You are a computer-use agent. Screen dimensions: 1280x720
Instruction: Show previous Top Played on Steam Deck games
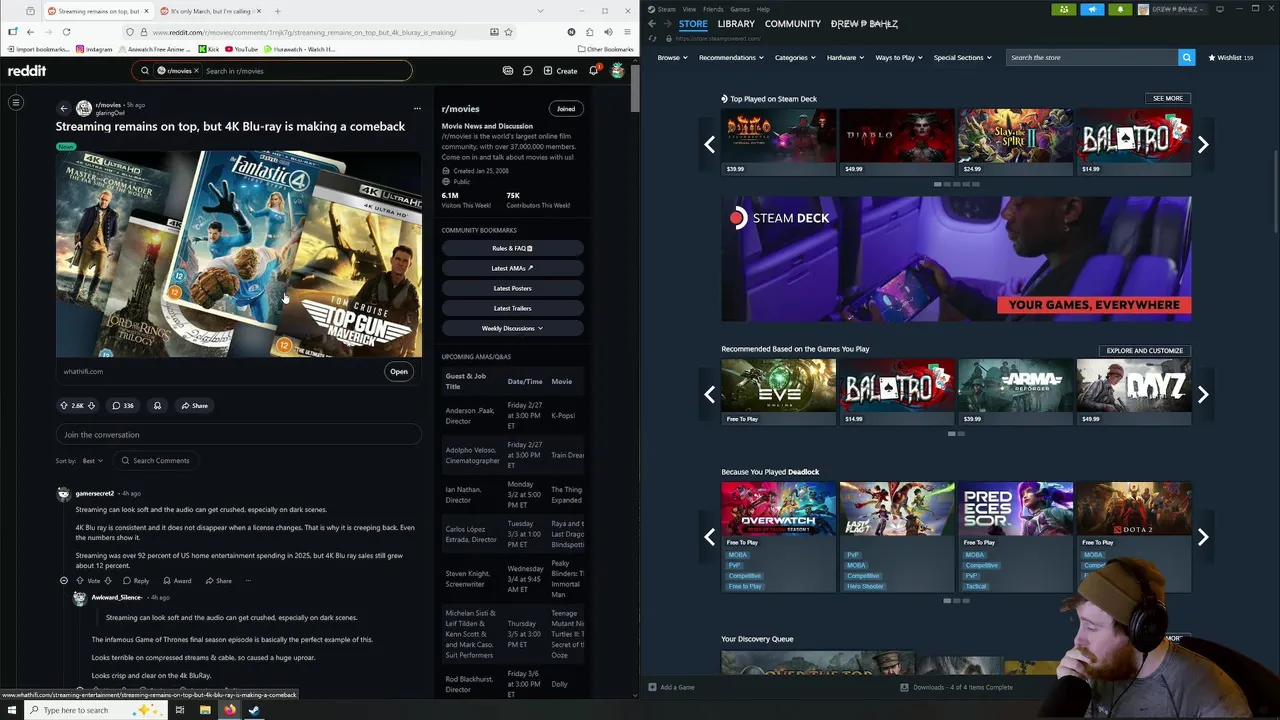709,144
